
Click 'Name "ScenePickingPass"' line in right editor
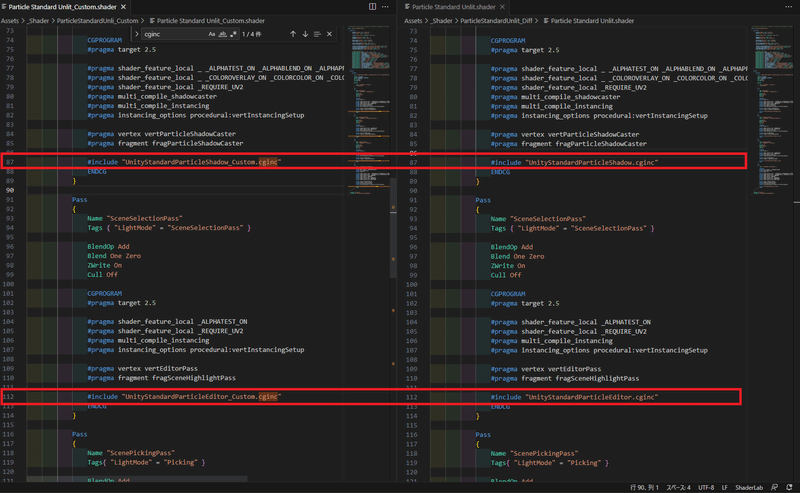click(x=534, y=453)
